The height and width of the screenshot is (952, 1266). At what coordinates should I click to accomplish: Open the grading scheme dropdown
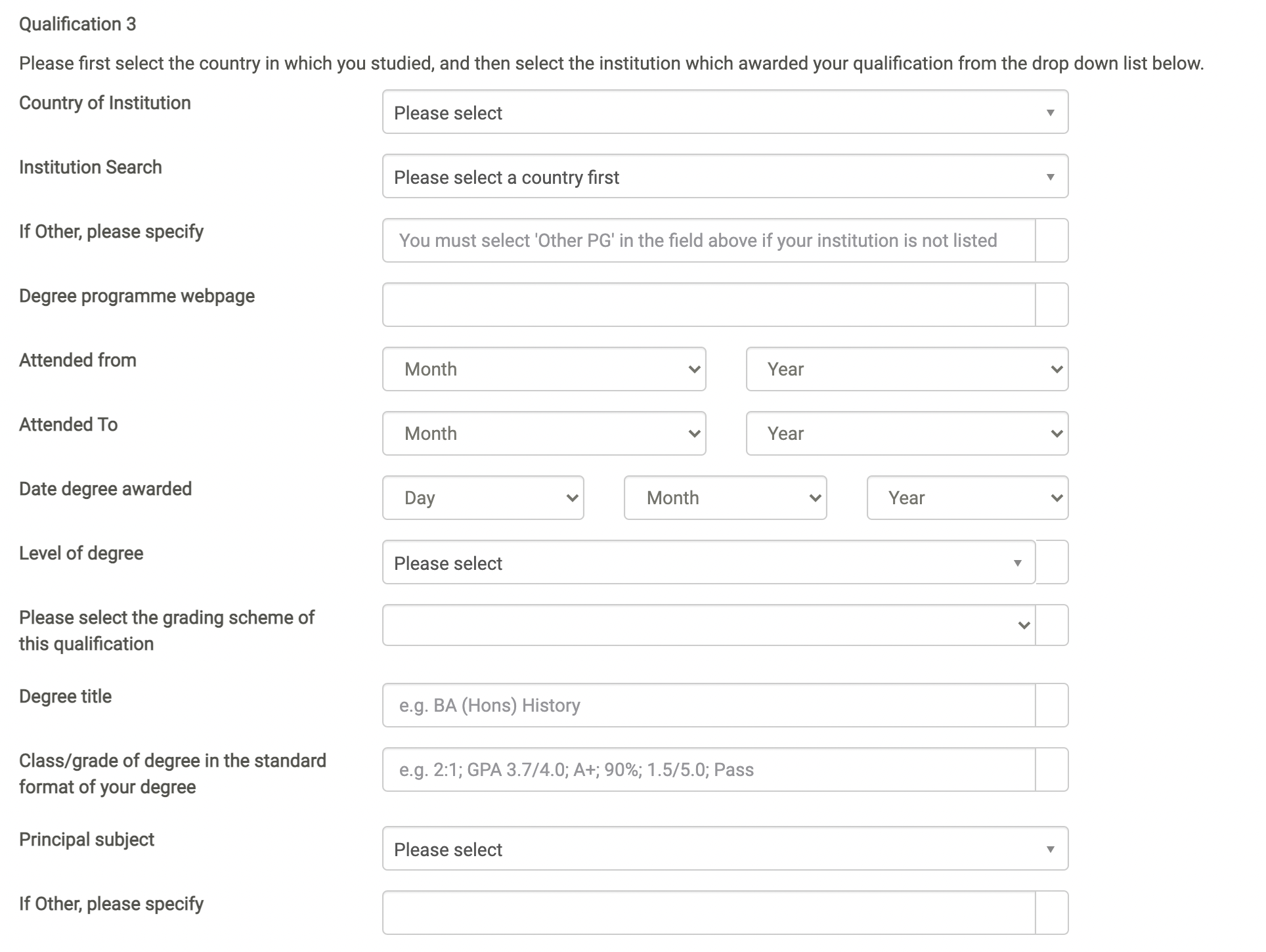click(x=708, y=626)
